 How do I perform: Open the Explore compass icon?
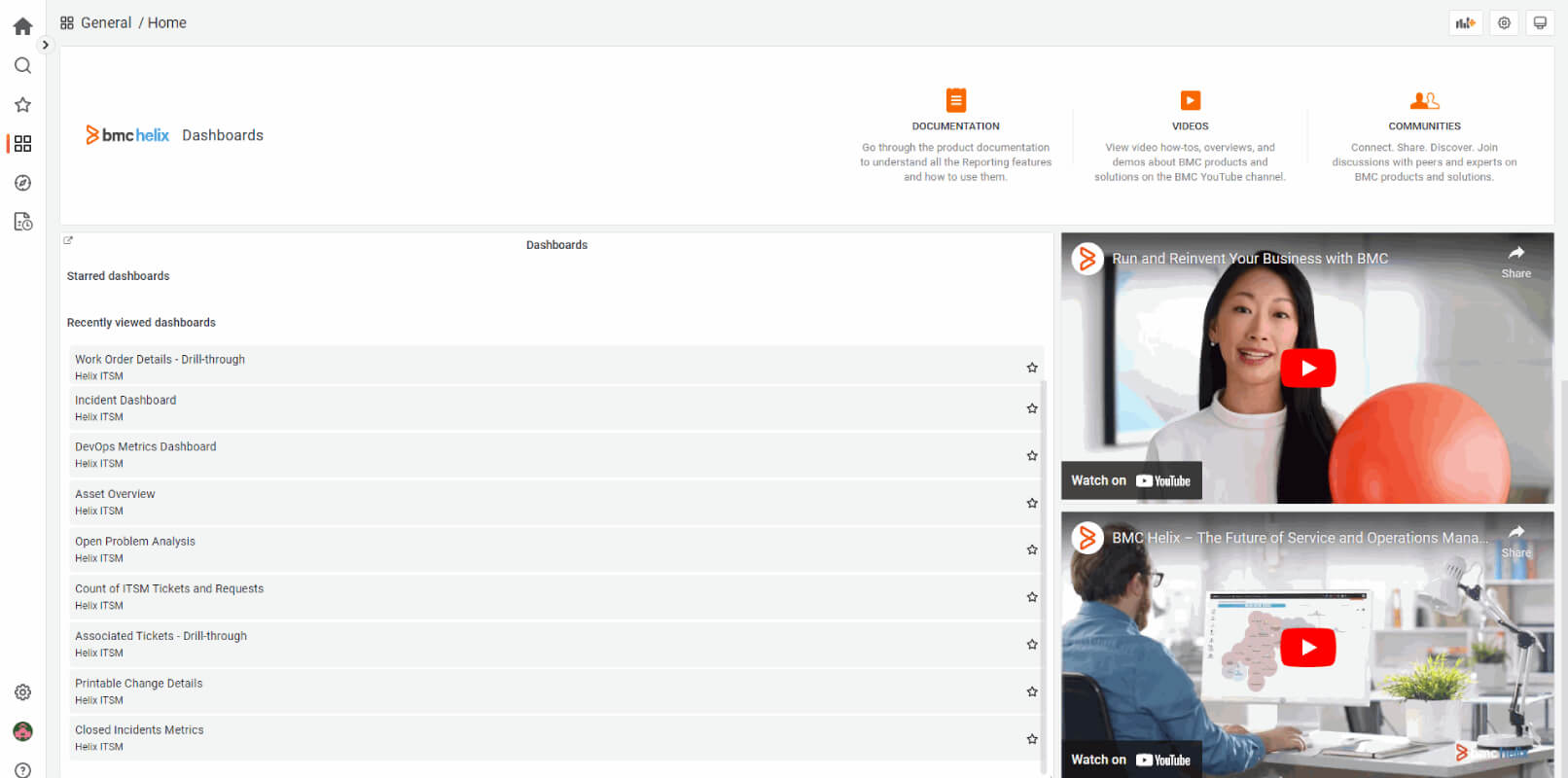click(x=22, y=183)
